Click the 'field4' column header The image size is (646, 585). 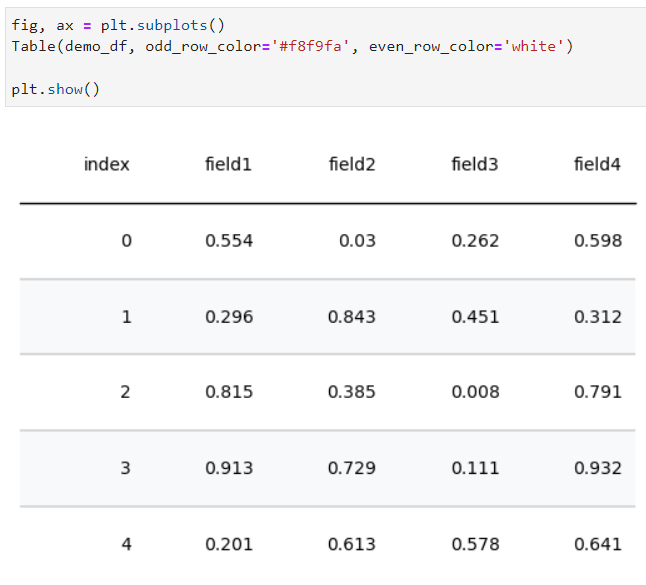tap(597, 164)
